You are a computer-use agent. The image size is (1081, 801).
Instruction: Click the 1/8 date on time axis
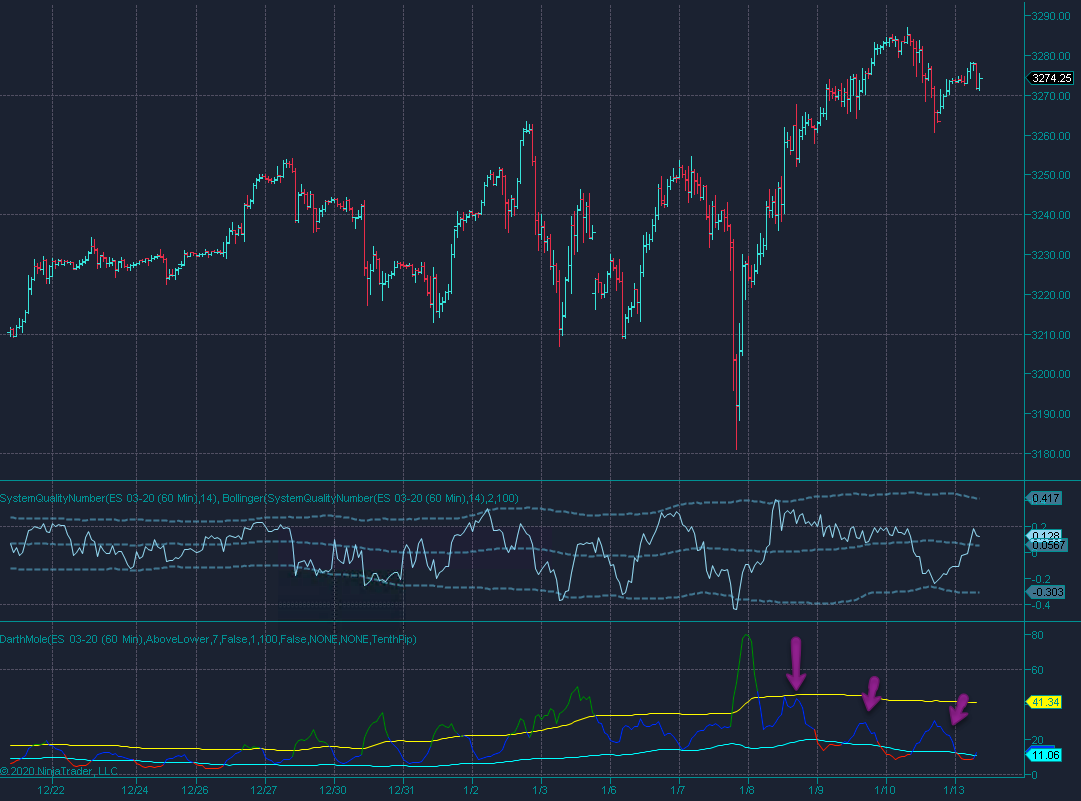(x=747, y=790)
